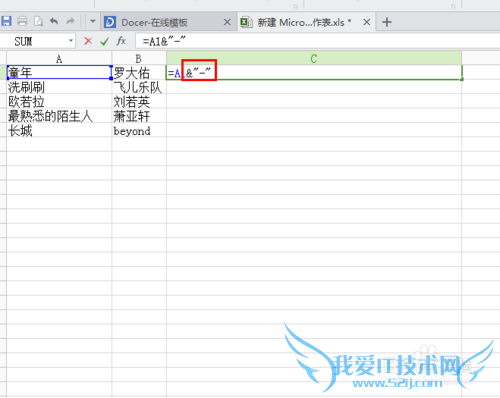Undo the last action
The image size is (500, 398).
(x=54, y=21)
